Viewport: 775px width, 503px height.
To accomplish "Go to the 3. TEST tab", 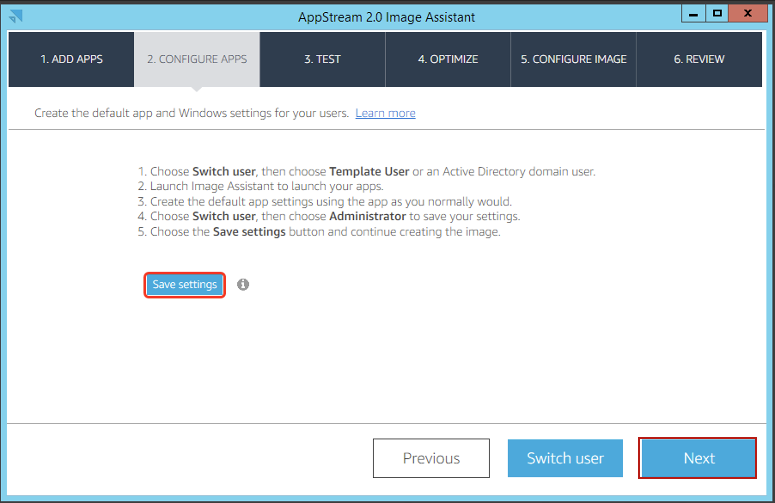I will click(x=322, y=59).
